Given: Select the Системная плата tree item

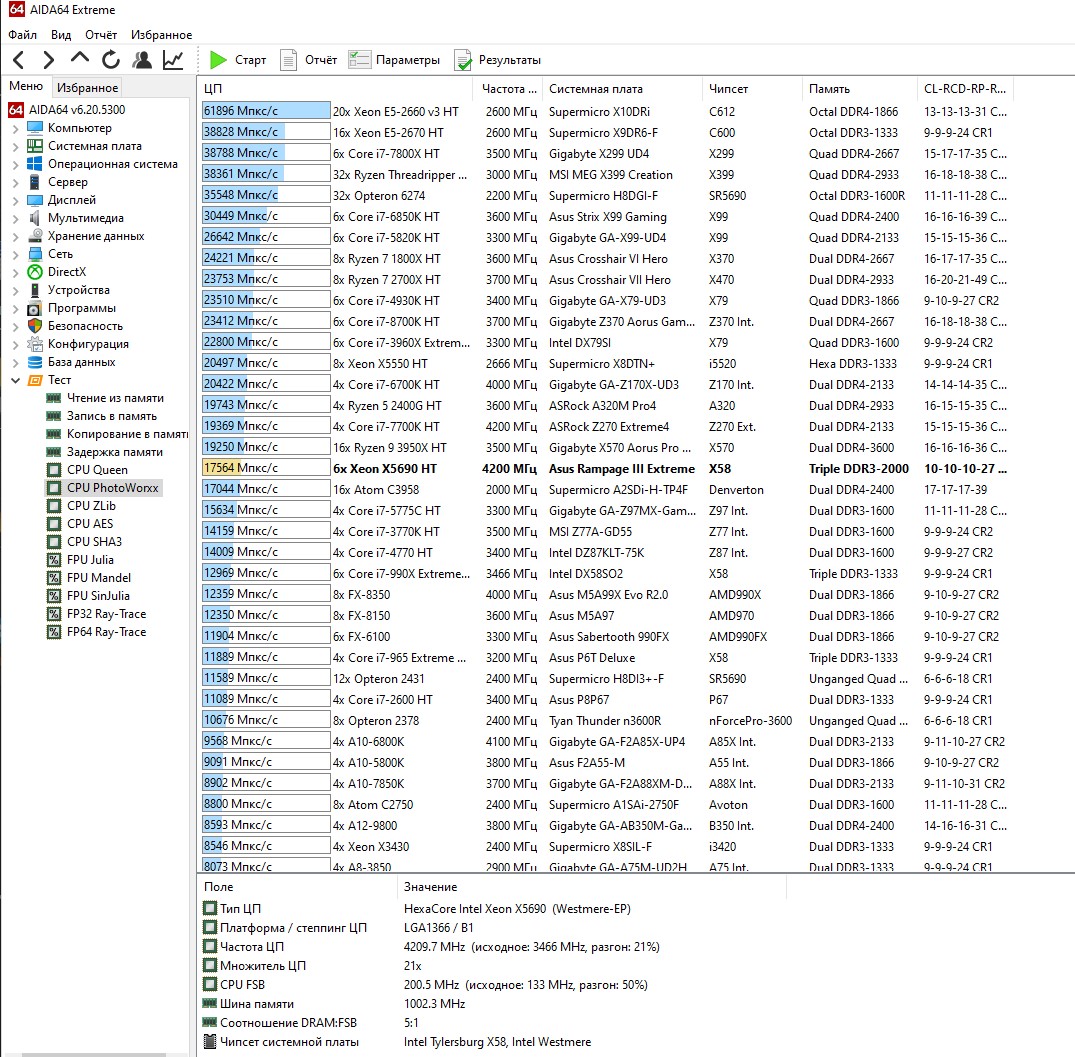Looking at the screenshot, I should click(95, 146).
